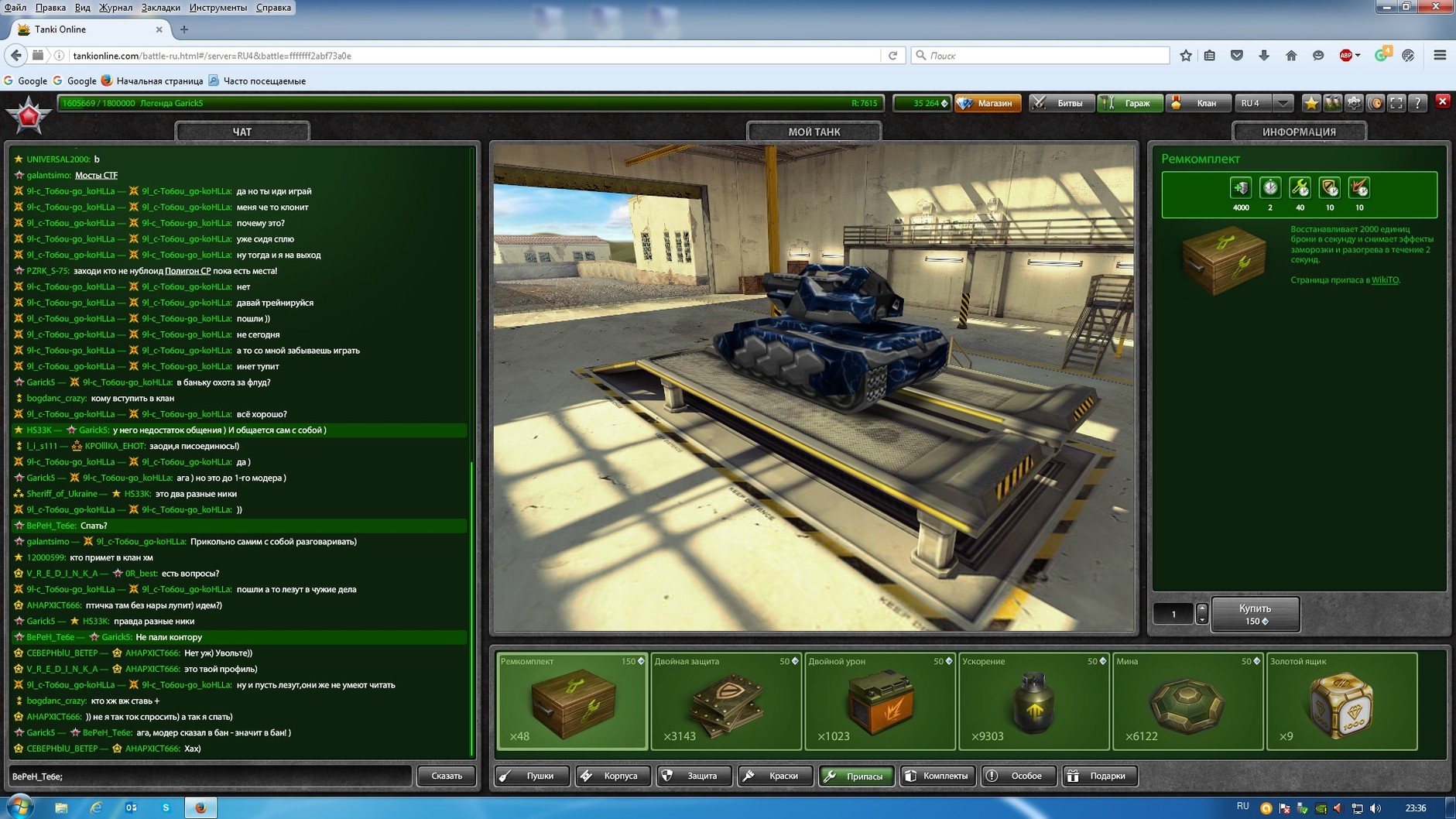Open the friends icon in game header

pyautogui.click(x=1332, y=103)
